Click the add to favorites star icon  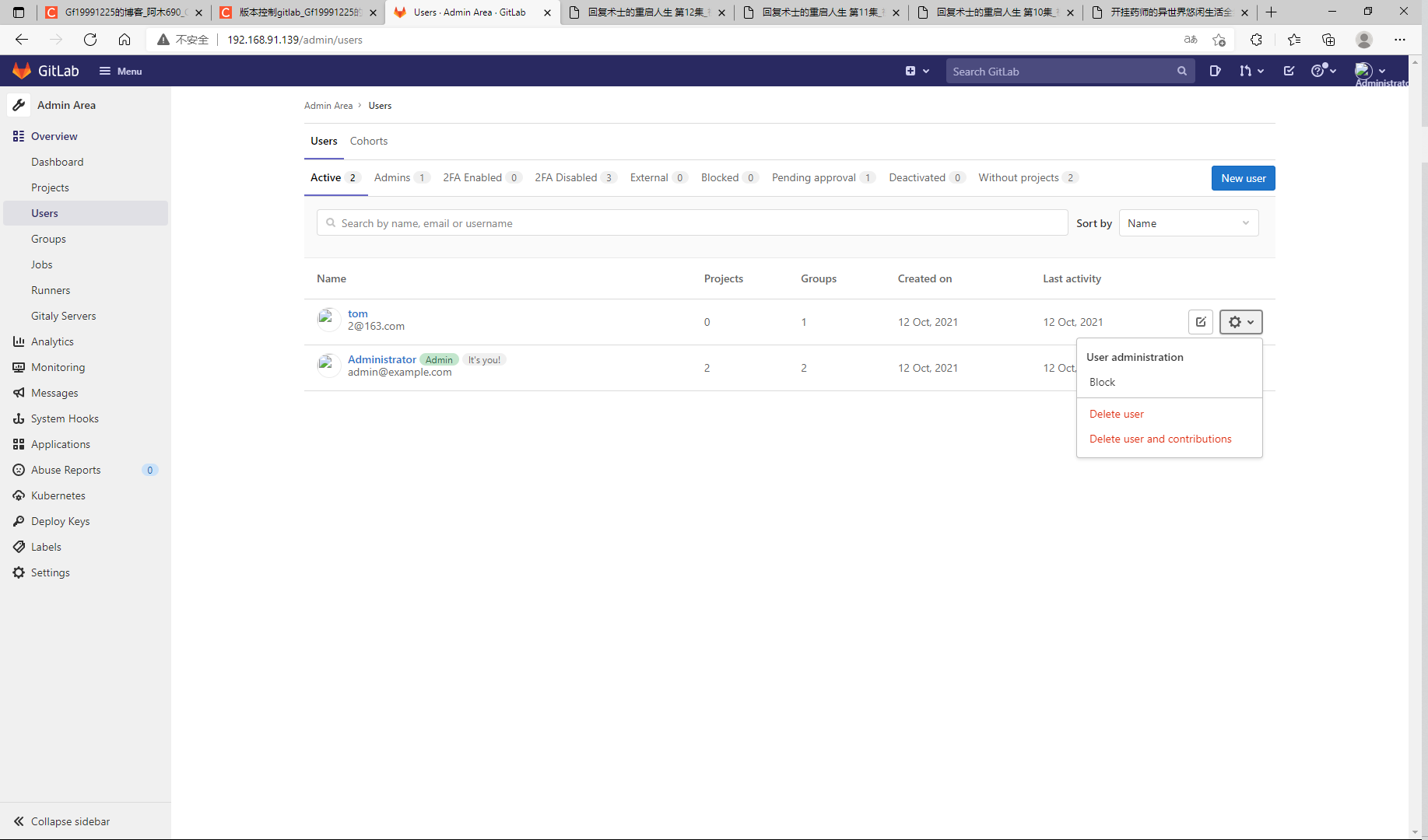tap(1219, 40)
